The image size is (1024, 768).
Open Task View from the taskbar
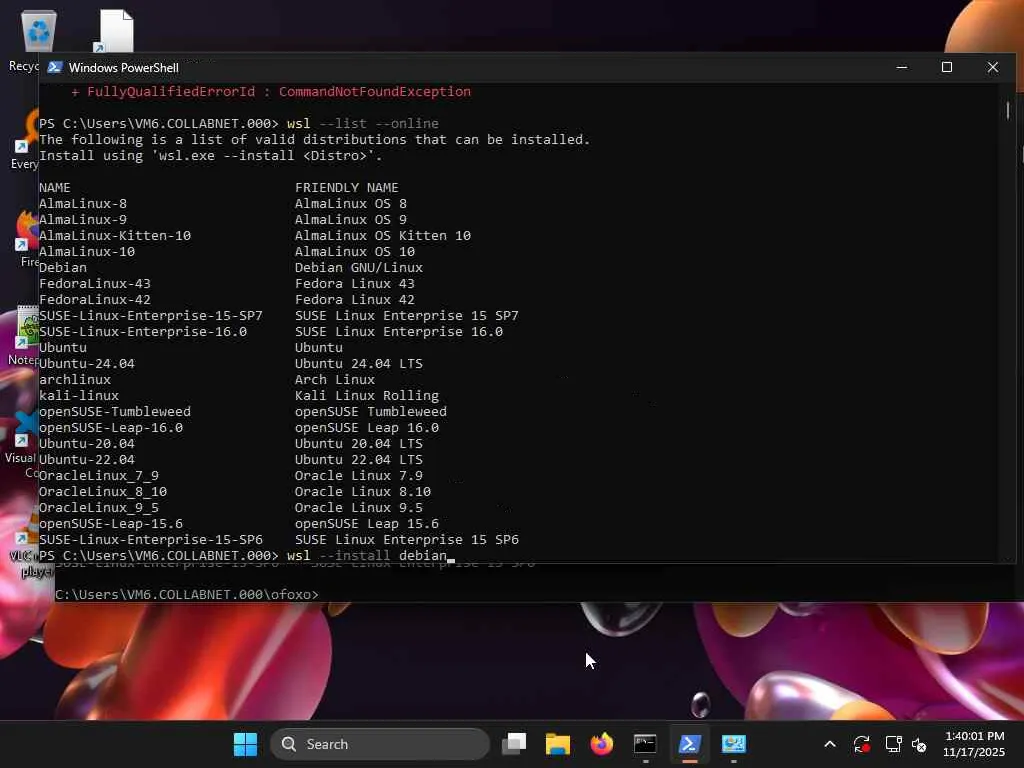[514, 744]
